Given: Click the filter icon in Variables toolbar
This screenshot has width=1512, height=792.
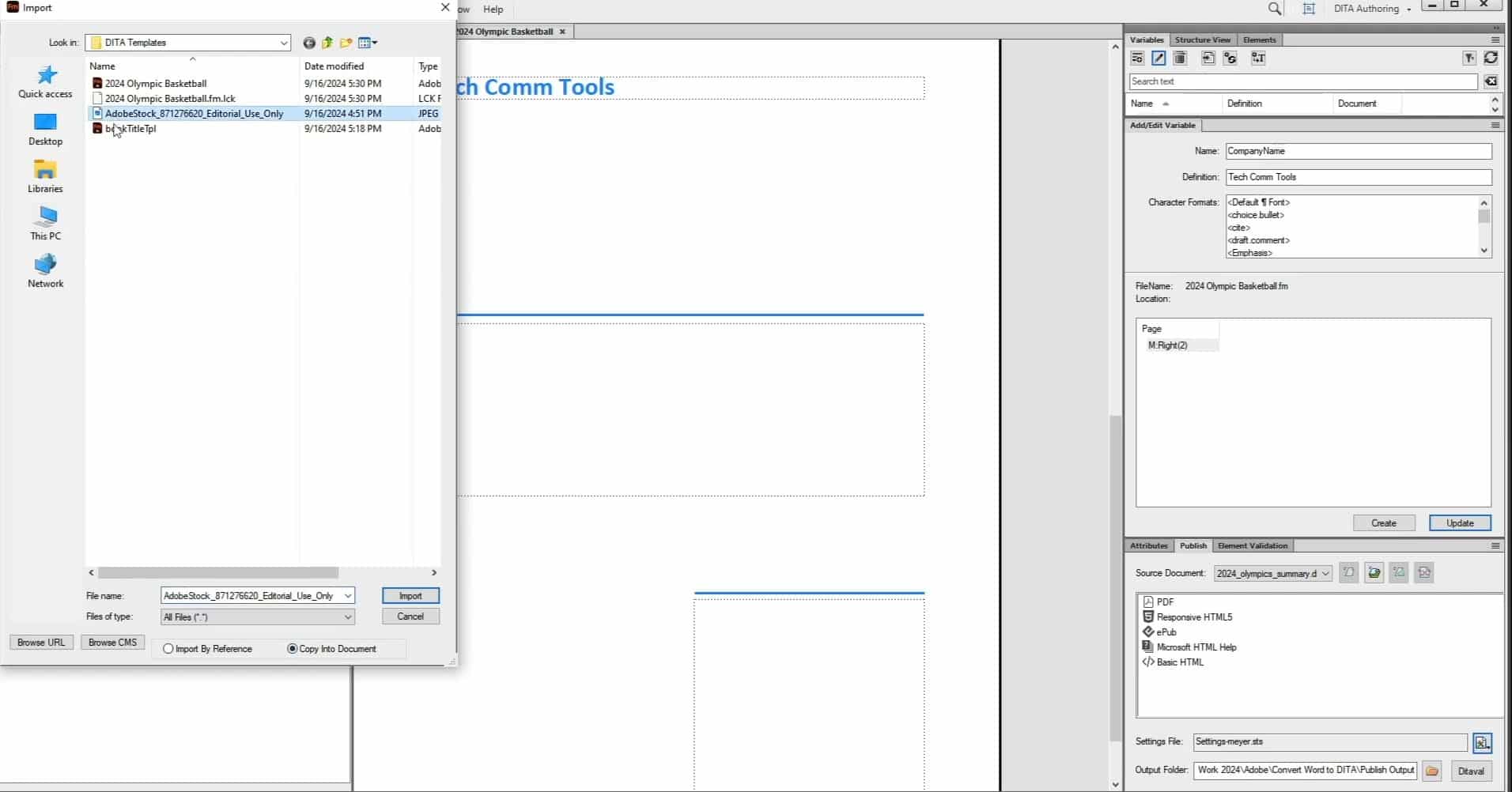Looking at the screenshot, I should pyautogui.click(x=1469, y=58).
